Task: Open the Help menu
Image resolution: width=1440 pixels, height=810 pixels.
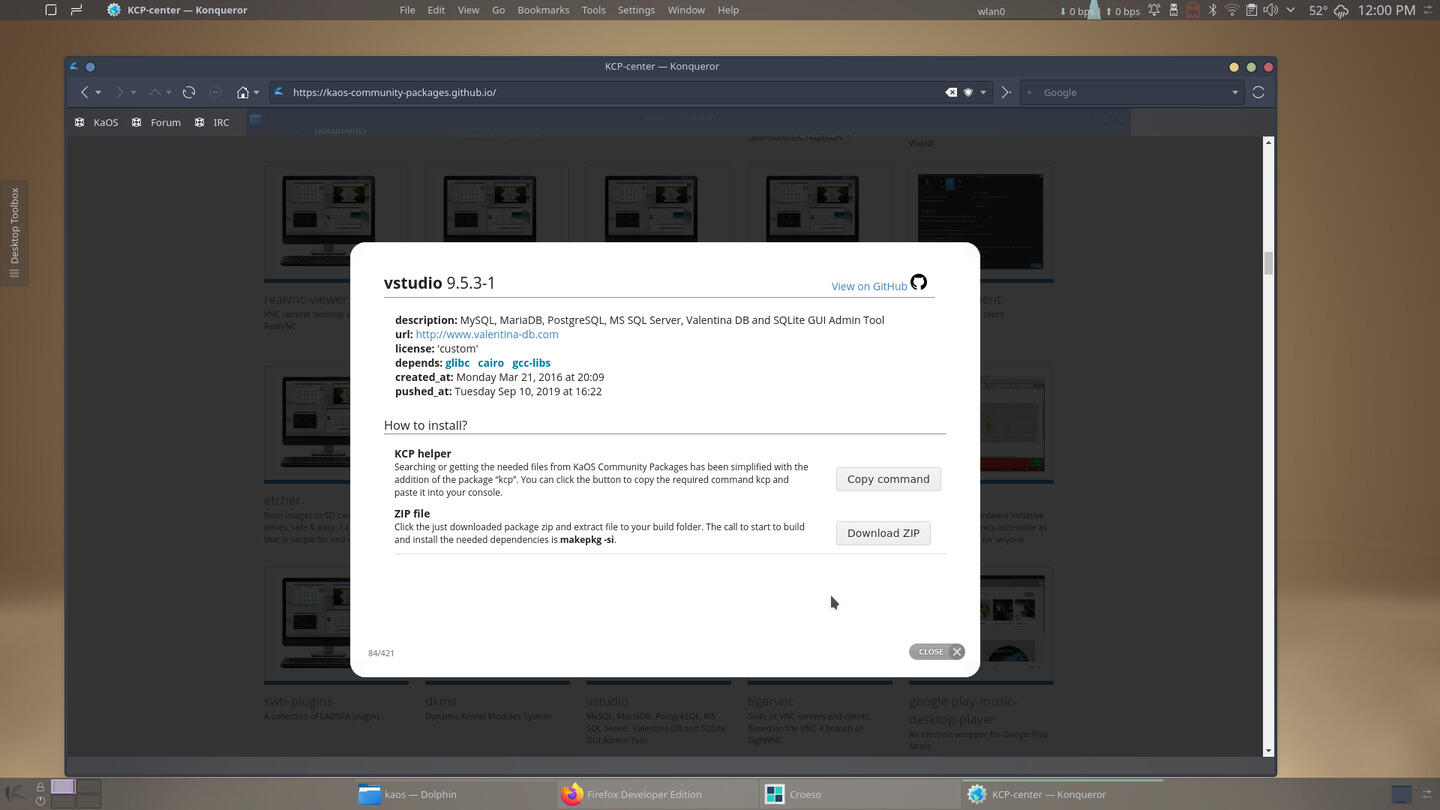Action: point(728,10)
